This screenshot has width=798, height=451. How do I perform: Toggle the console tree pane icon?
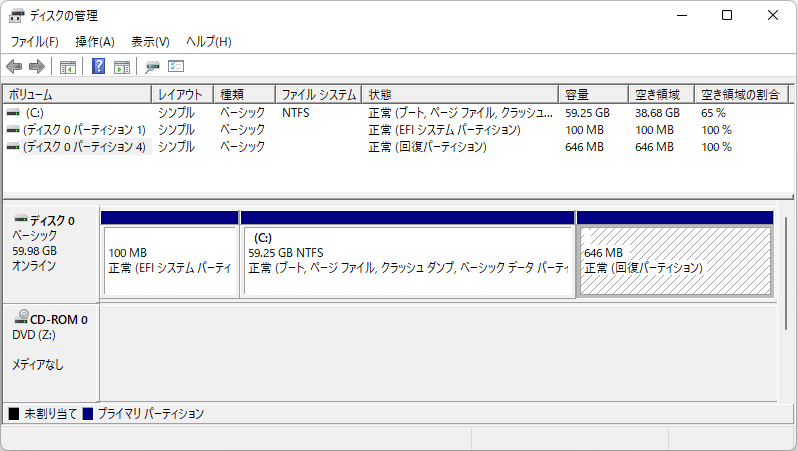point(68,67)
